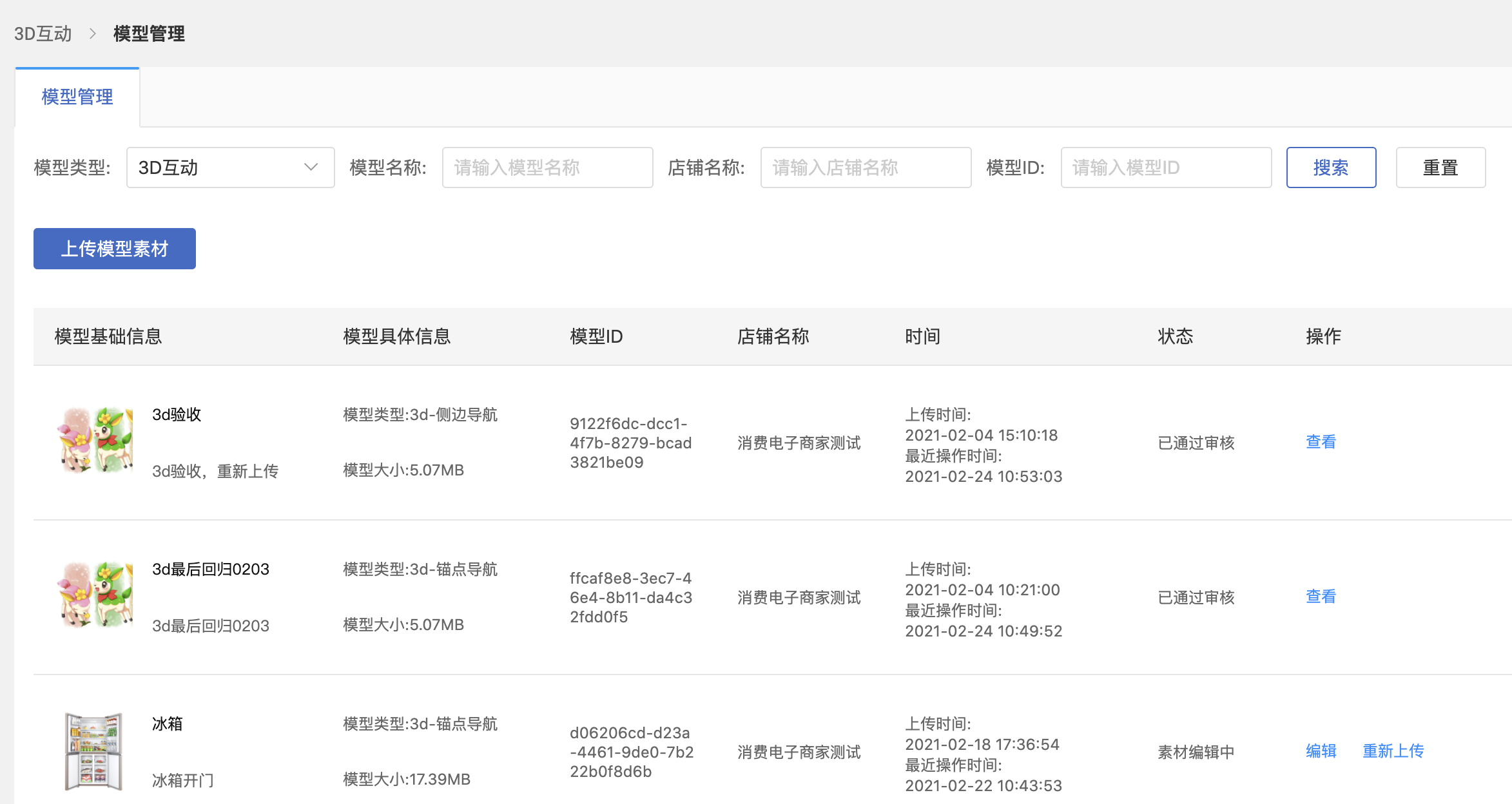Click 编辑 link for 冰箱 model
1512x804 pixels.
tap(1321, 751)
